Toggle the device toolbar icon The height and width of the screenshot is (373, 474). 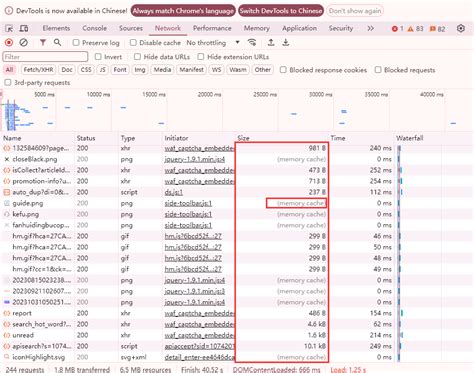coord(24,29)
